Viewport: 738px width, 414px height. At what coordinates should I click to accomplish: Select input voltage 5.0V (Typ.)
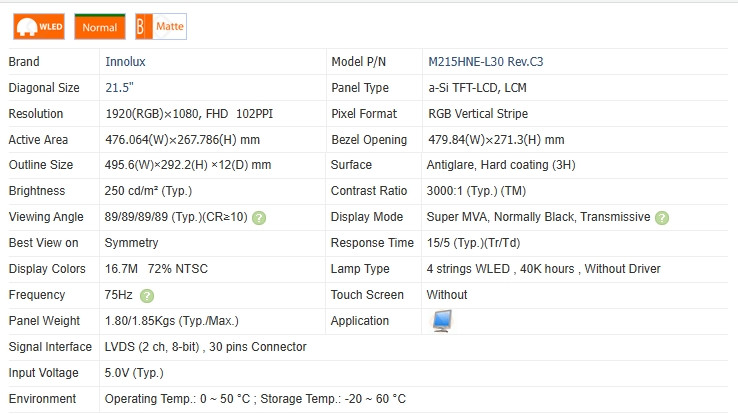pos(134,373)
